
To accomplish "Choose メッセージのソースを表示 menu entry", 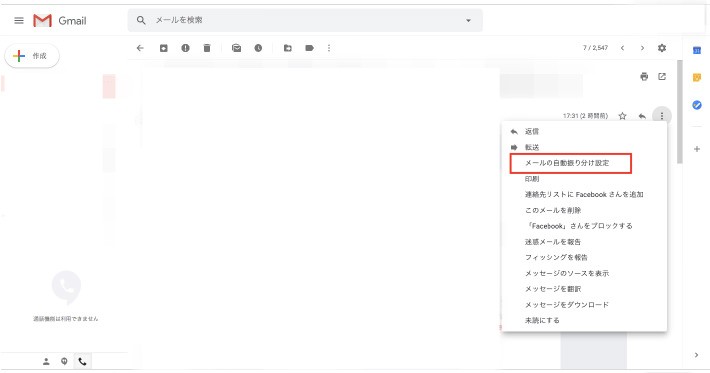I will 584,273.
